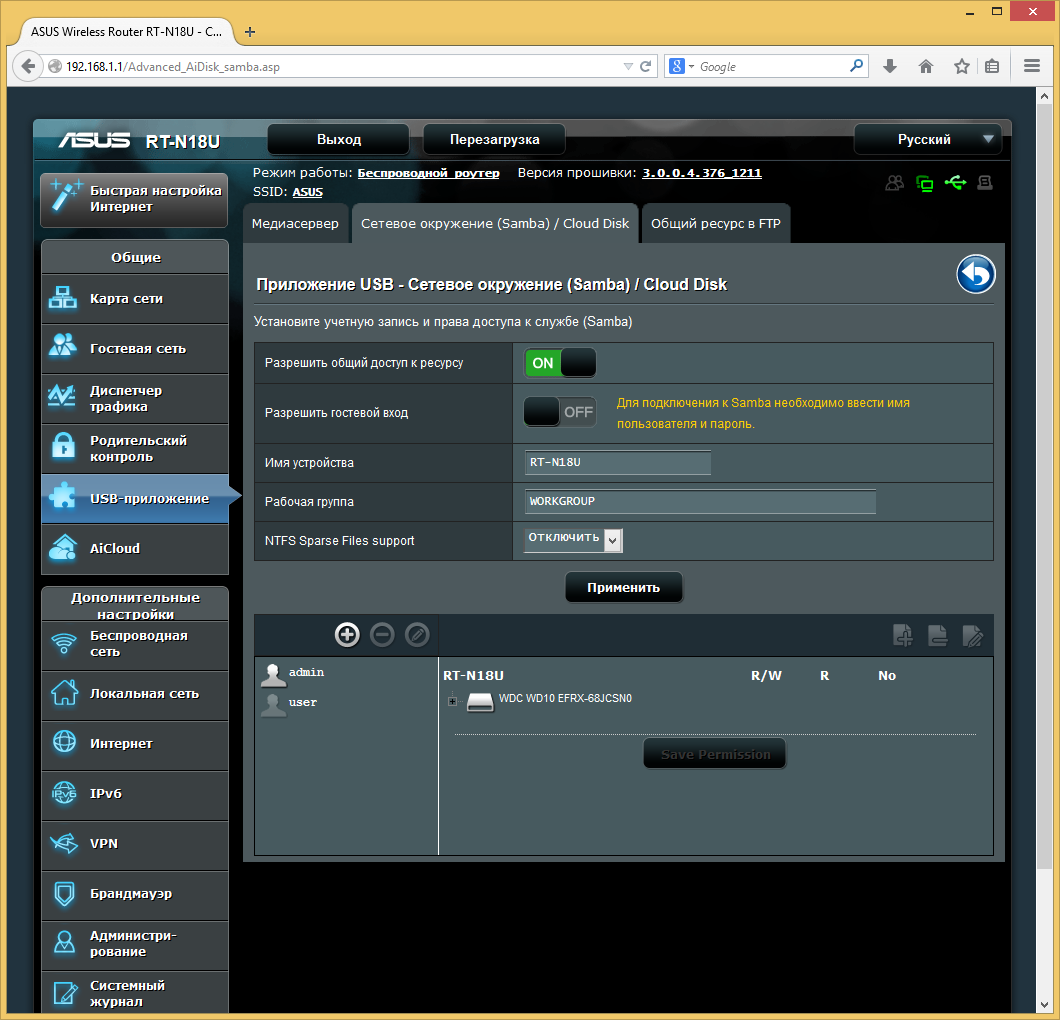
Task: Click the delete folder icon
Action: [938, 635]
